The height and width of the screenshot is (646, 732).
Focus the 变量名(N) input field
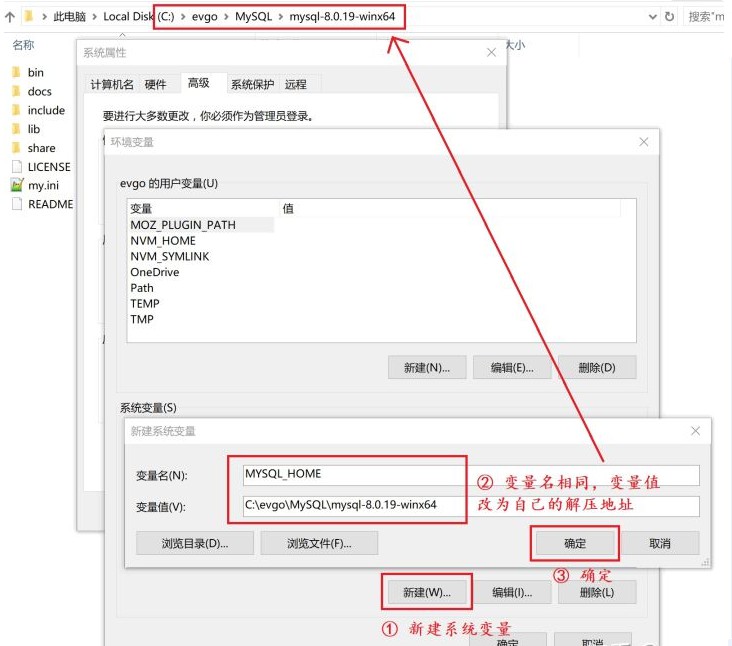(x=471, y=475)
